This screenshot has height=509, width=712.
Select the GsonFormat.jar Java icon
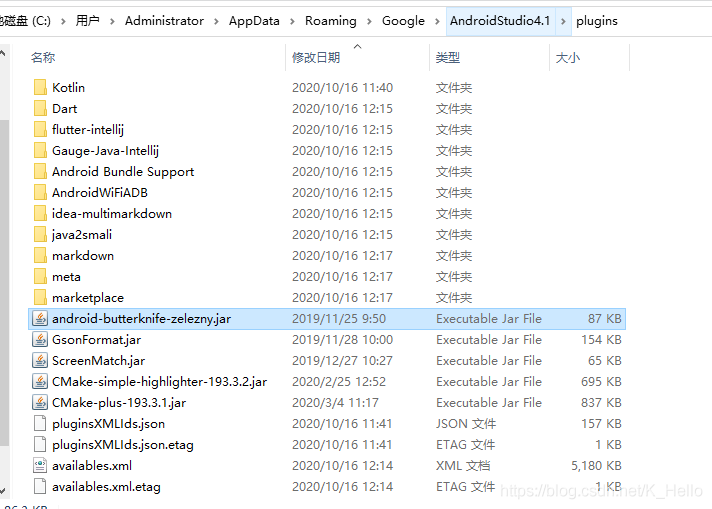[x=40, y=339]
